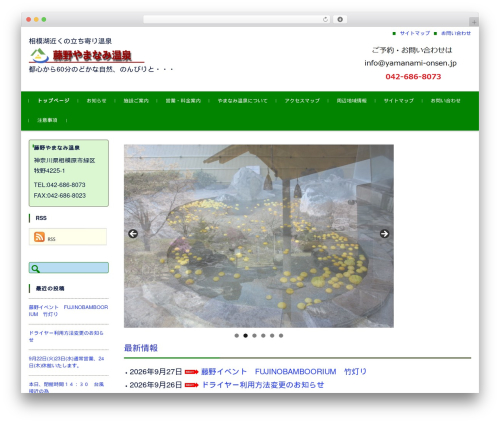Click the browser address bar

[237, 19]
